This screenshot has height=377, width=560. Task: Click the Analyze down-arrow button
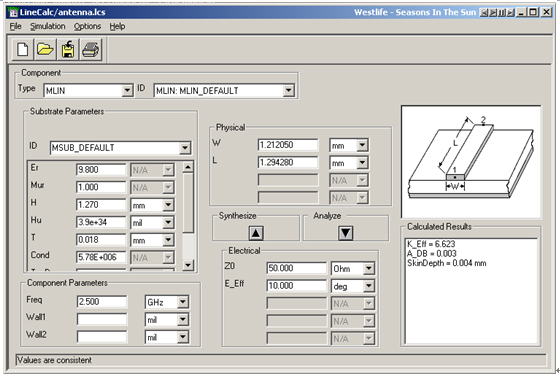tap(345, 233)
